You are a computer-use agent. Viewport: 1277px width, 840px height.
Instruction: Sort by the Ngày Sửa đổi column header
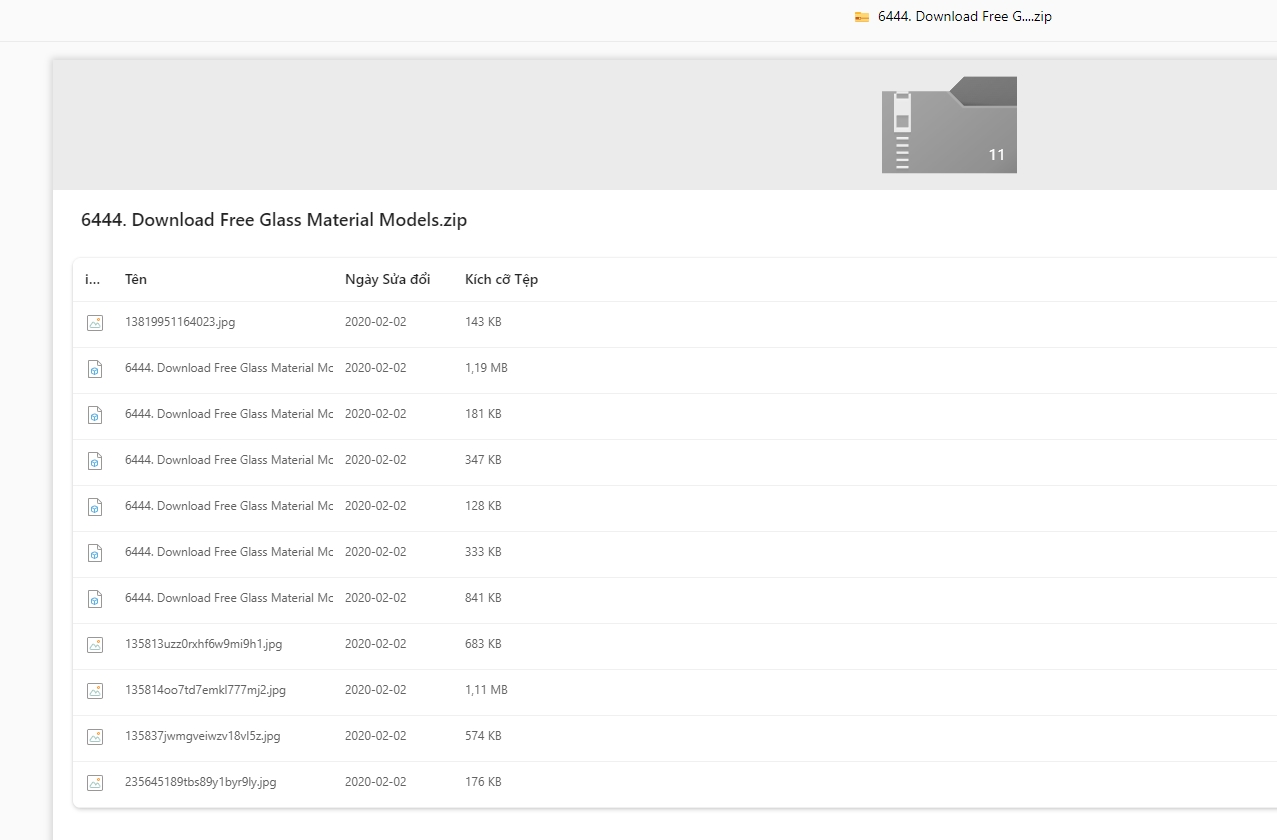coord(387,279)
